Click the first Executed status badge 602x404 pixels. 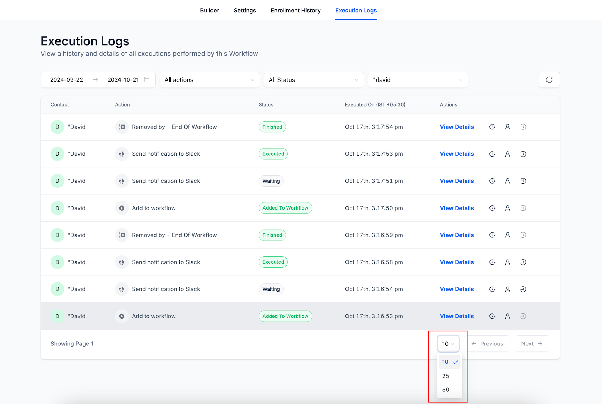[x=273, y=154]
